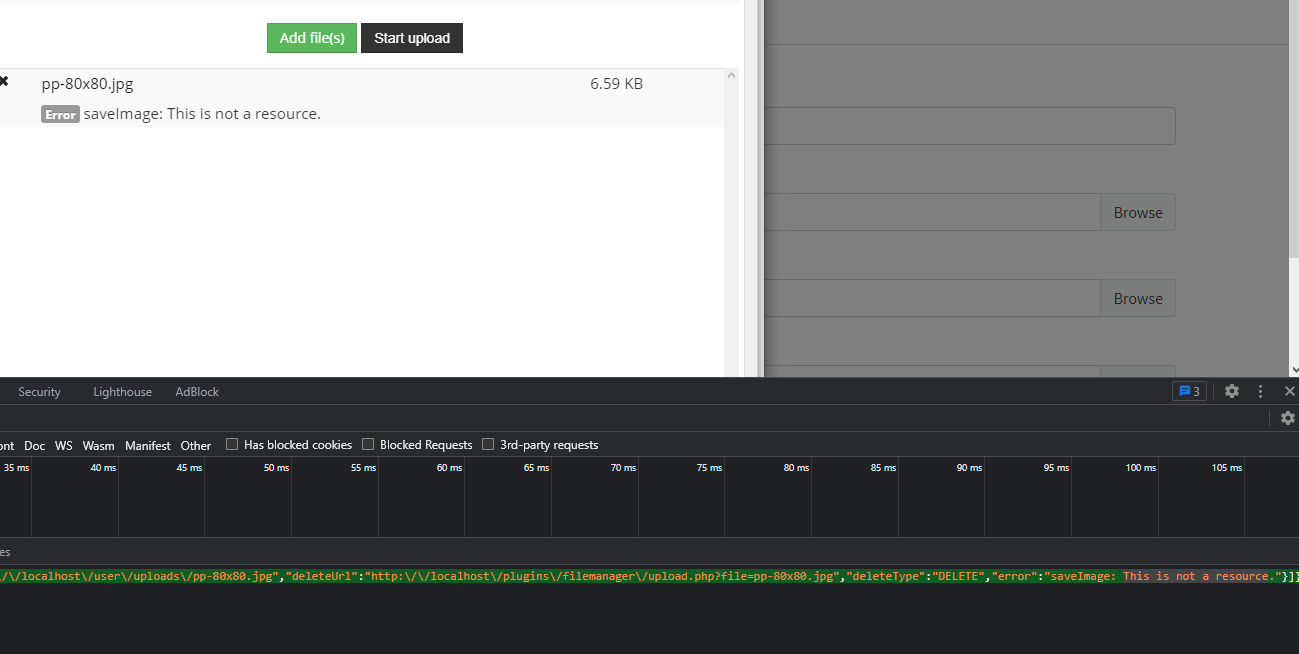The height and width of the screenshot is (654, 1299).
Task: Enable 3rd-party requests filtering
Action: tap(488, 444)
